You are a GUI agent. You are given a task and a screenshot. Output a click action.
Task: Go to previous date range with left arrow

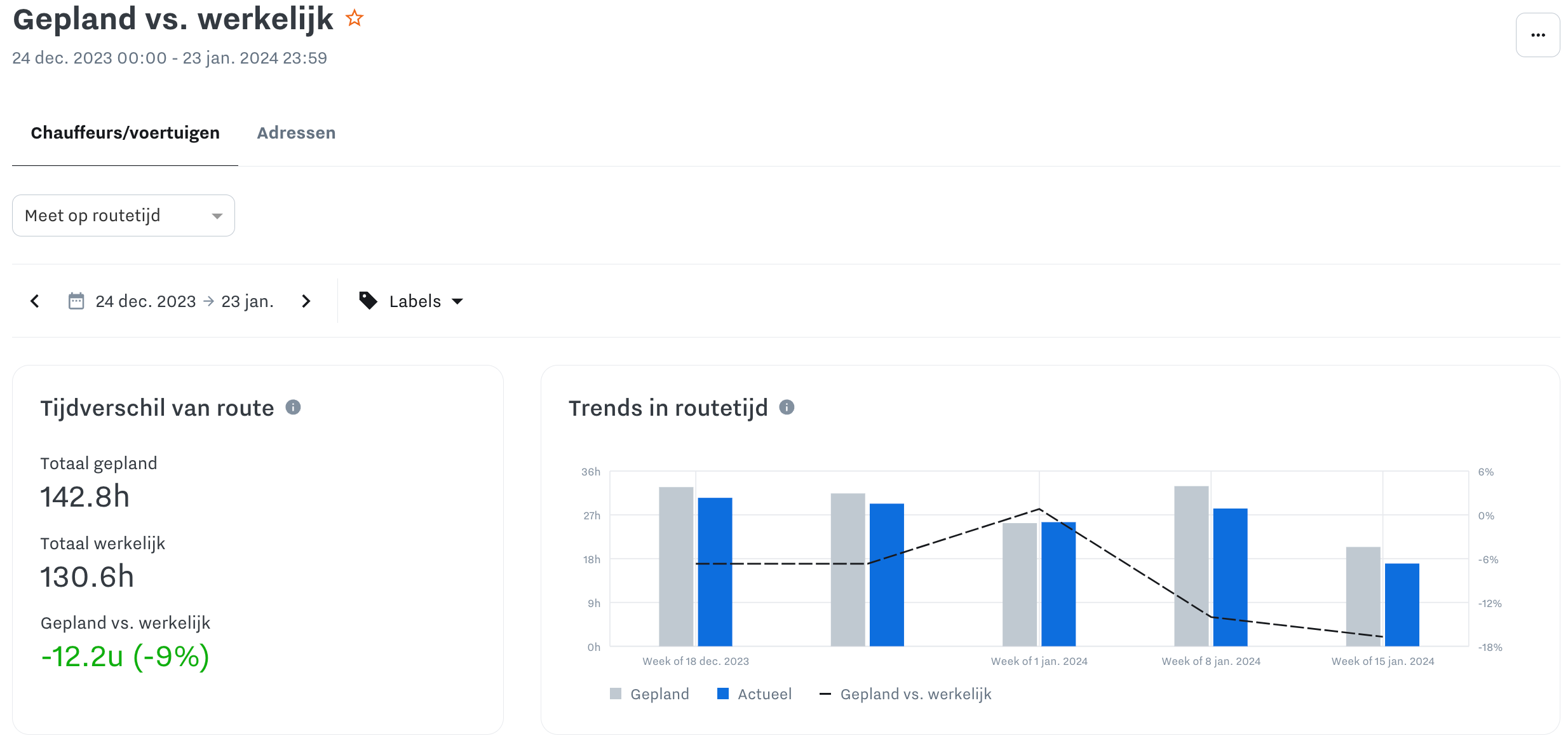click(35, 301)
